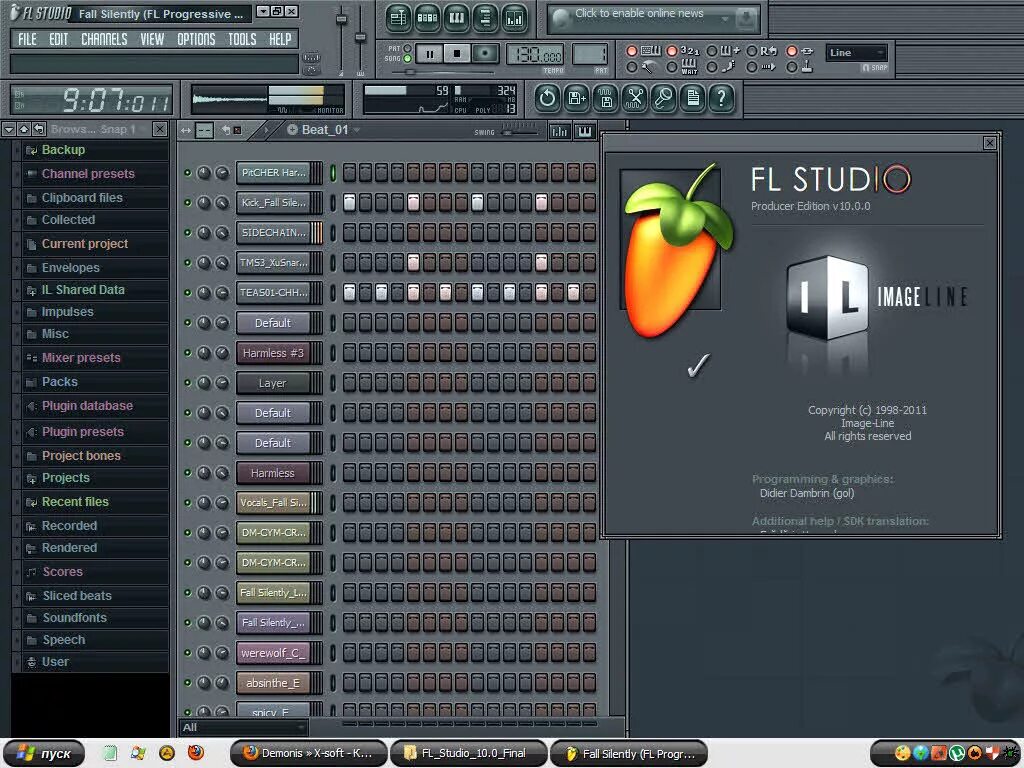Open the keyboard editor icon in the step sequencer
The image size is (1024, 768).
tap(584, 131)
